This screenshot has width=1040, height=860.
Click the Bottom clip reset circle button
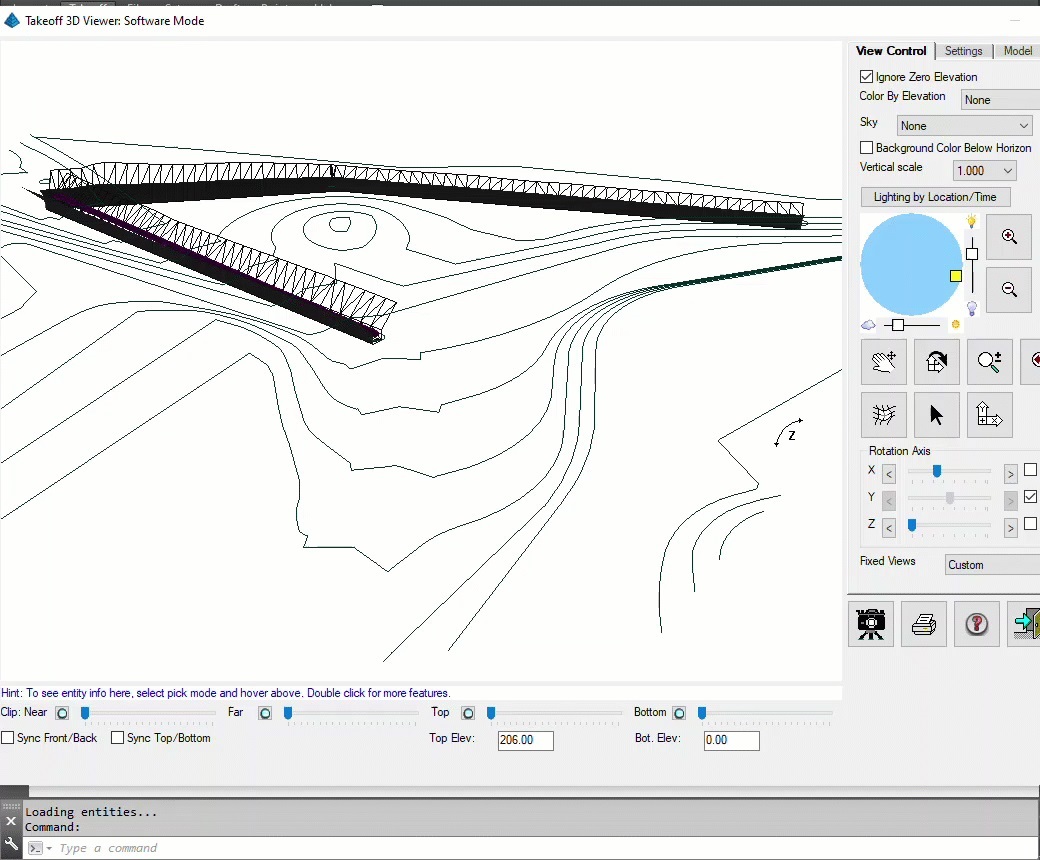pyautogui.click(x=679, y=713)
